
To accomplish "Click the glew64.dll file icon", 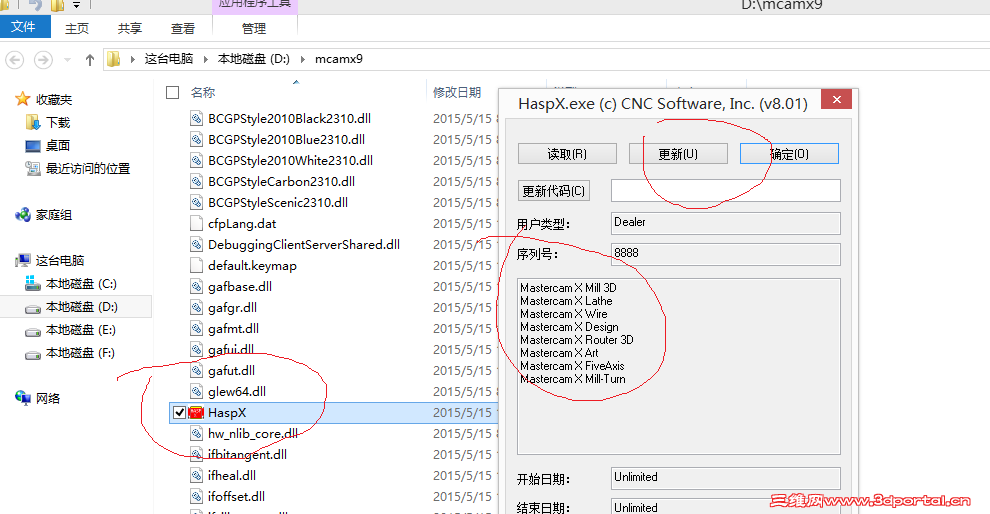I will click(196, 391).
